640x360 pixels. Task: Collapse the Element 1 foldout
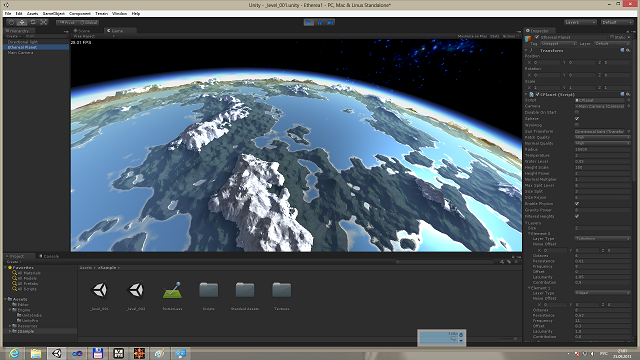[x=529, y=288]
